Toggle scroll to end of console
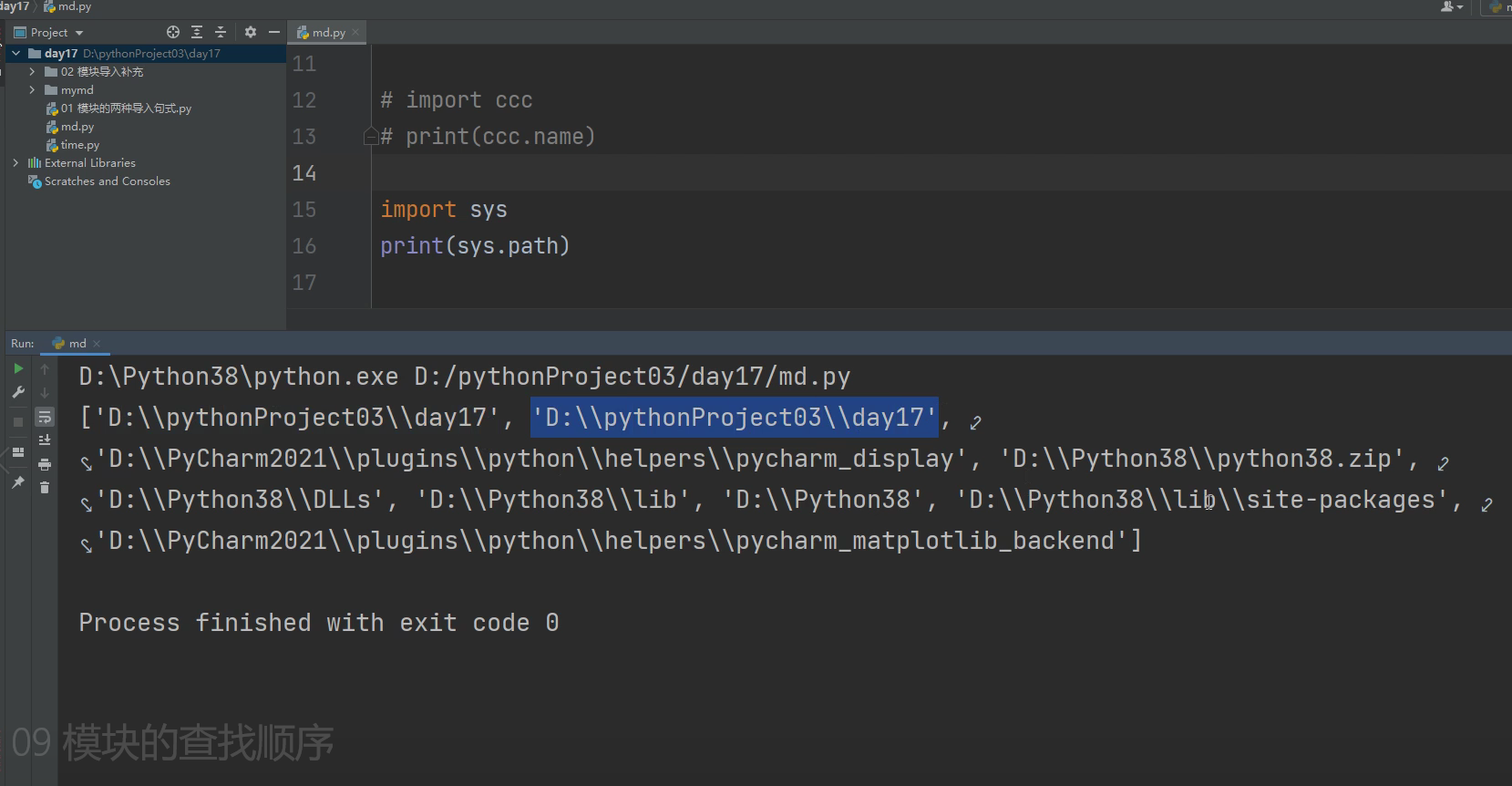Screen dimensions: 1512x786 pyautogui.click(x=44, y=440)
